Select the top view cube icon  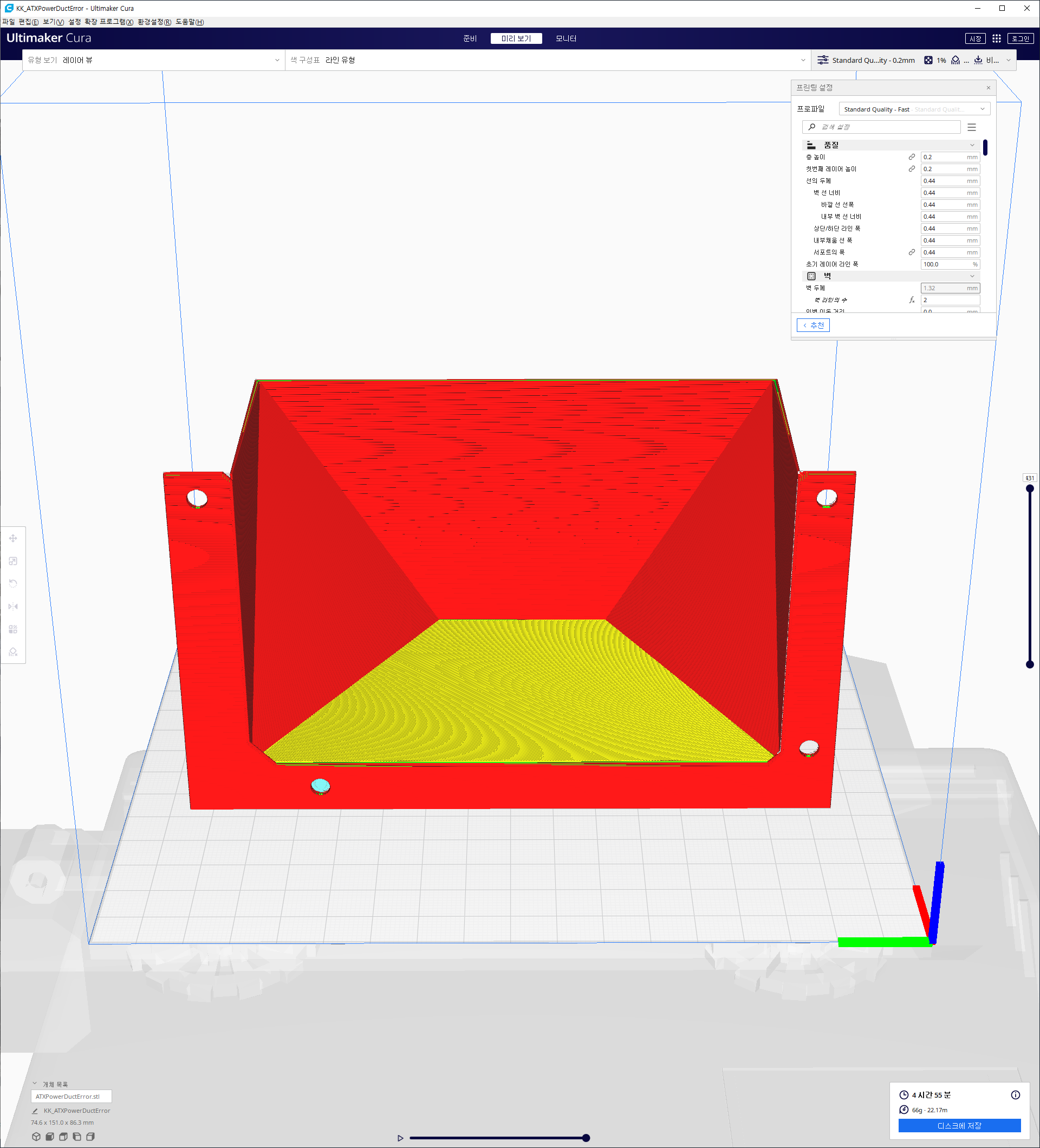pyautogui.click(x=63, y=1137)
